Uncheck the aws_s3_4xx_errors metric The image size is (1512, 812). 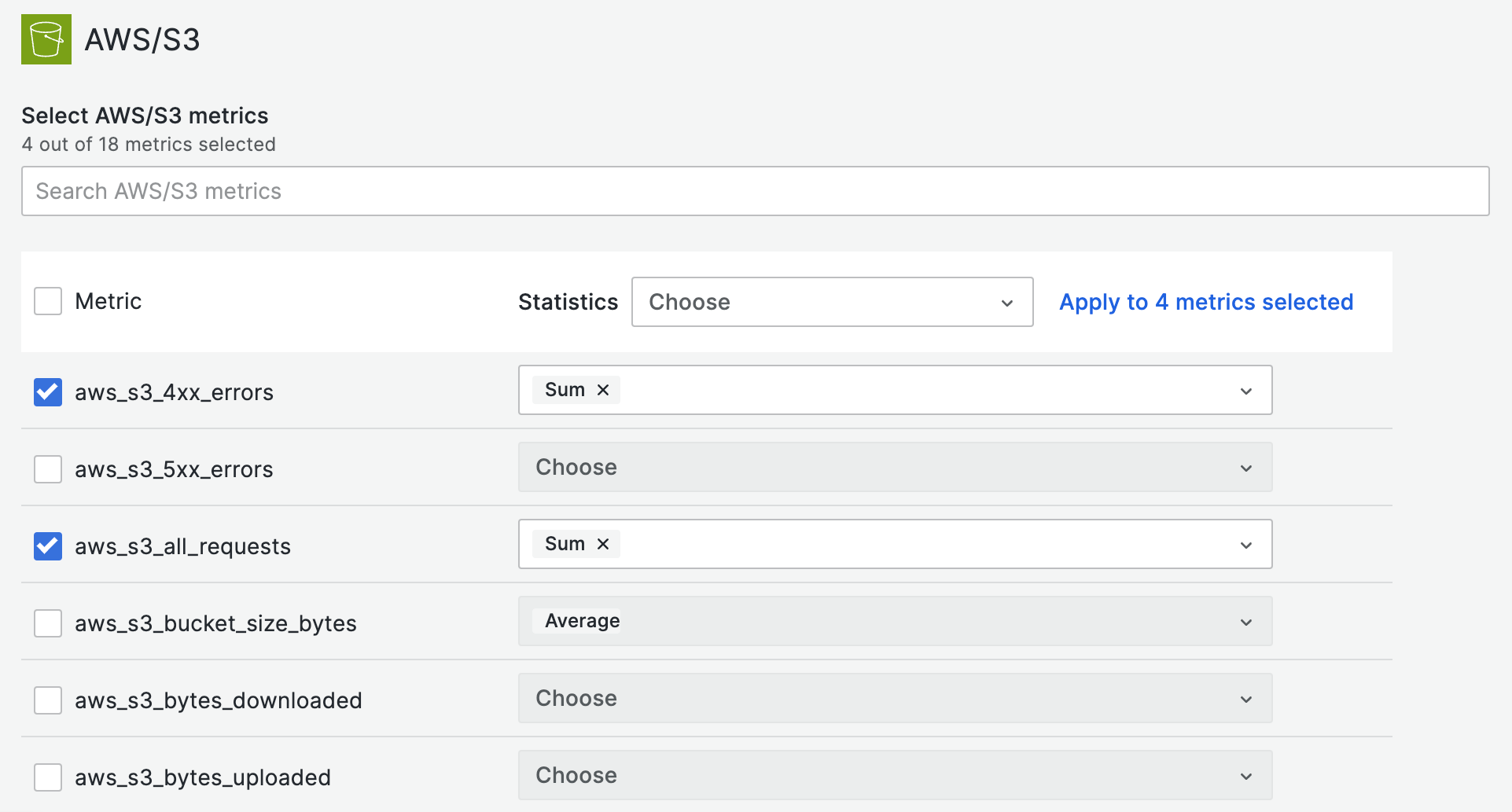pos(47,392)
